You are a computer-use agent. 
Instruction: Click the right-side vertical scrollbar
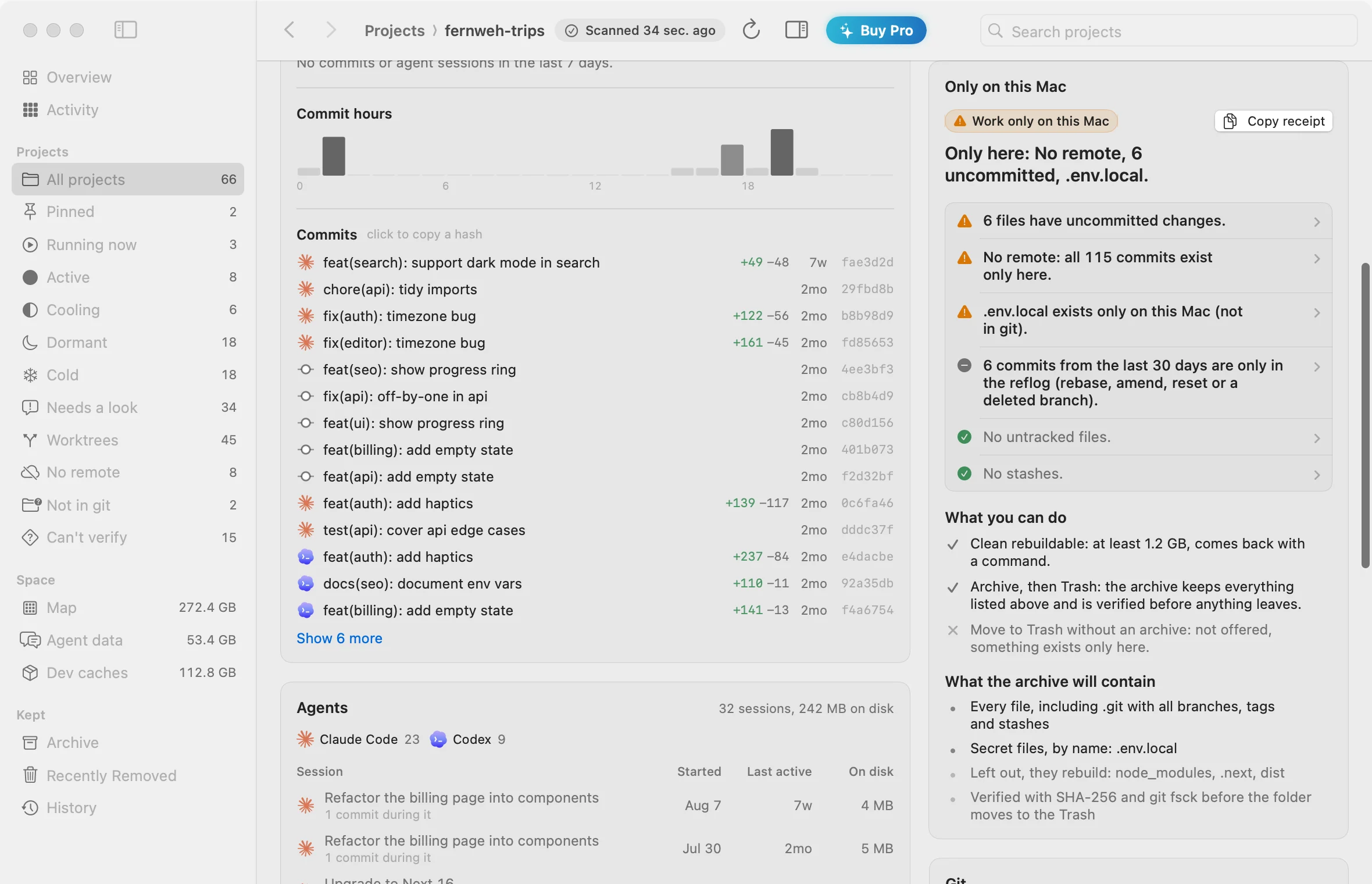click(x=1365, y=415)
